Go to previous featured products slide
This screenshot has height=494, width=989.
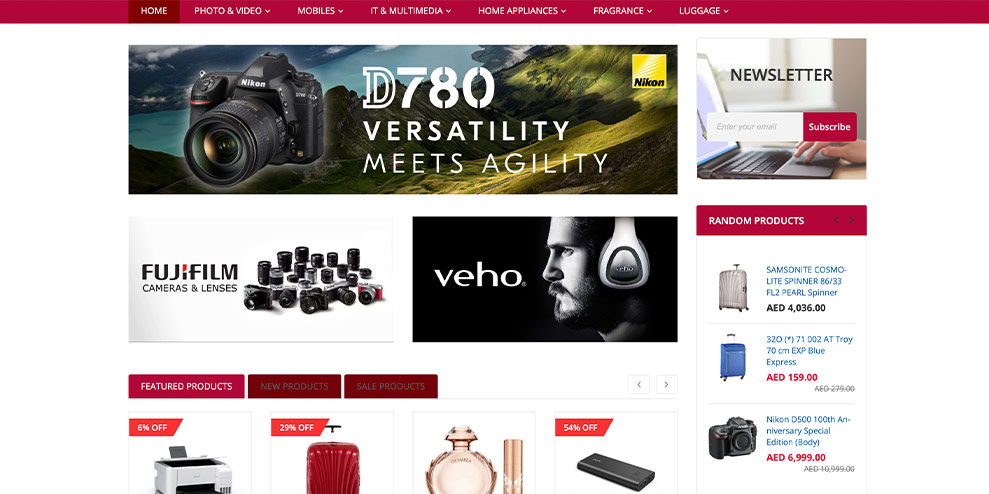(x=639, y=384)
